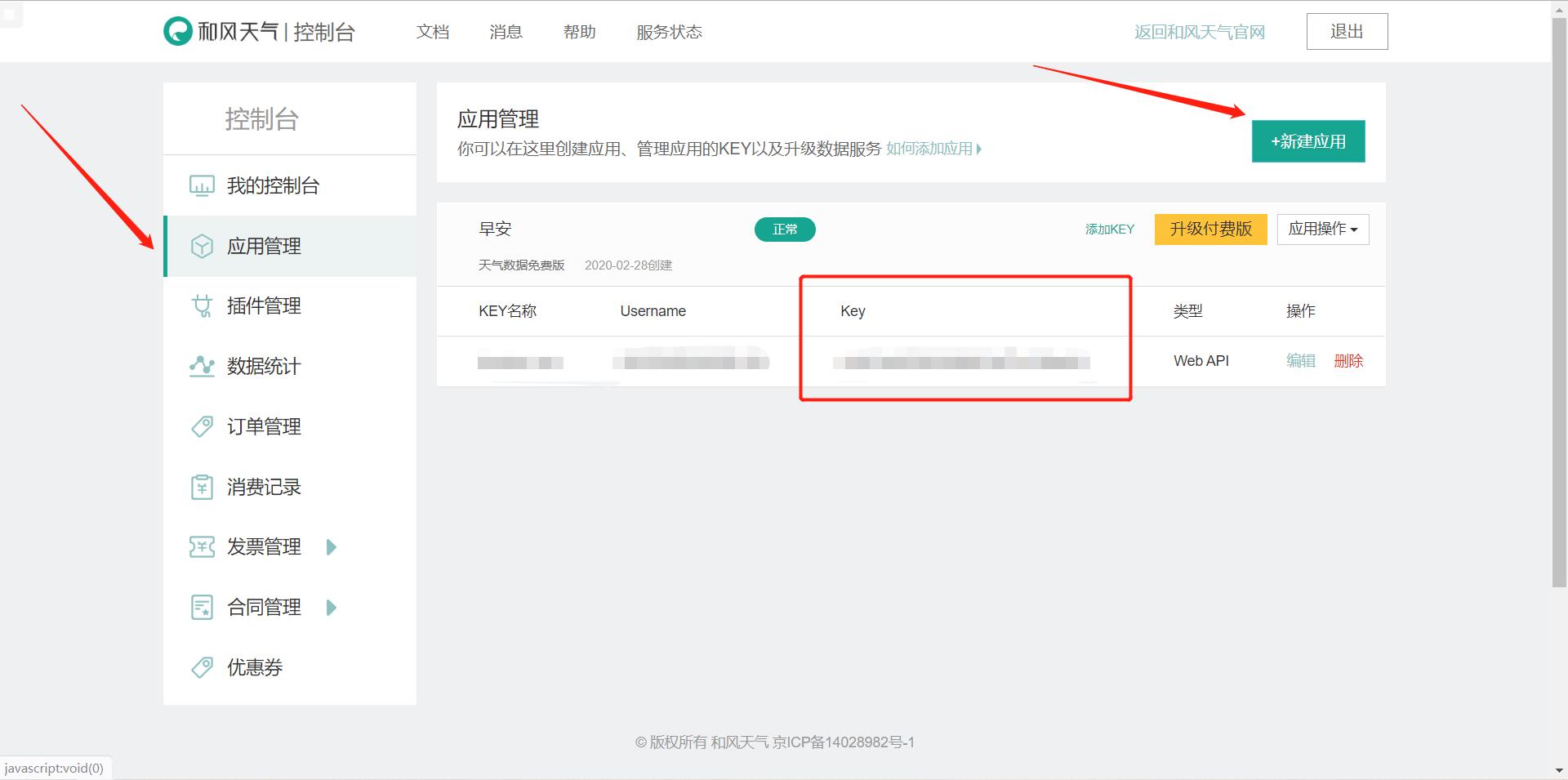Viewport: 1568px width, 780px height.
Task: Click the 天气数据免费版 label
Action: pos(522,265)
